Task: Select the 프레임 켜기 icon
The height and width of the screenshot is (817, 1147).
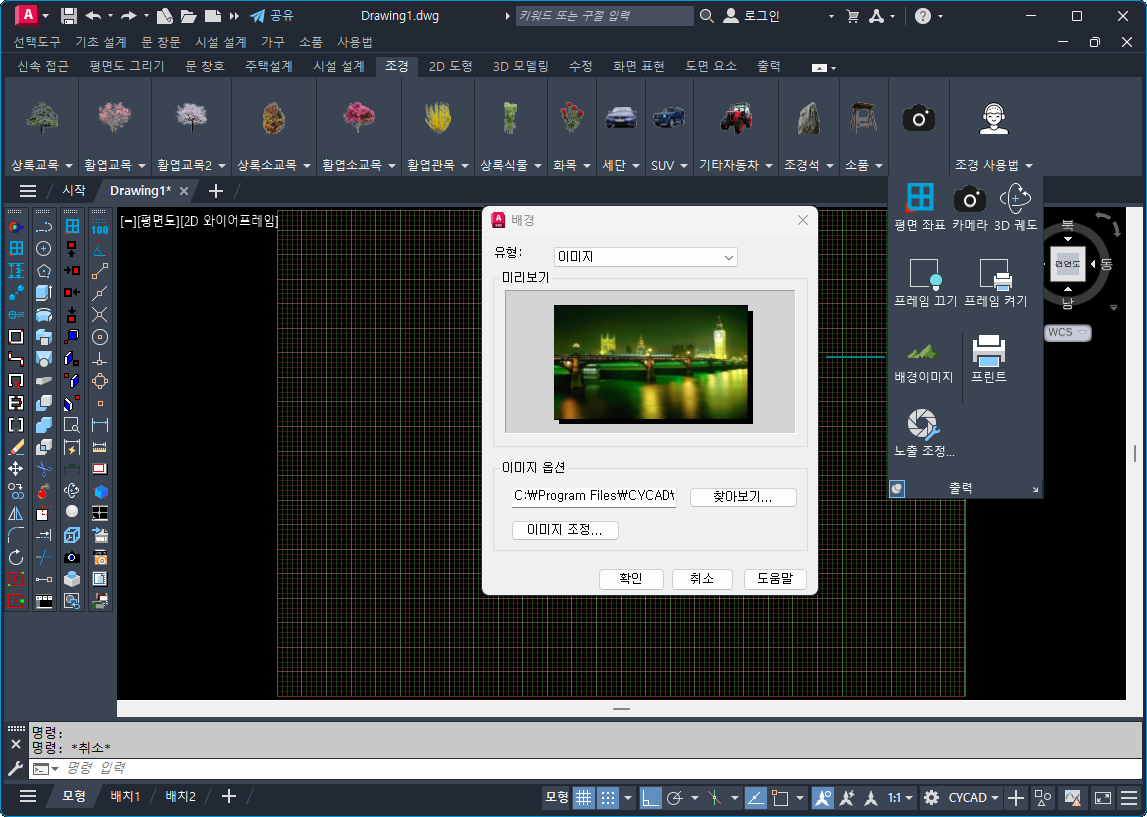Action: point(995,274)
